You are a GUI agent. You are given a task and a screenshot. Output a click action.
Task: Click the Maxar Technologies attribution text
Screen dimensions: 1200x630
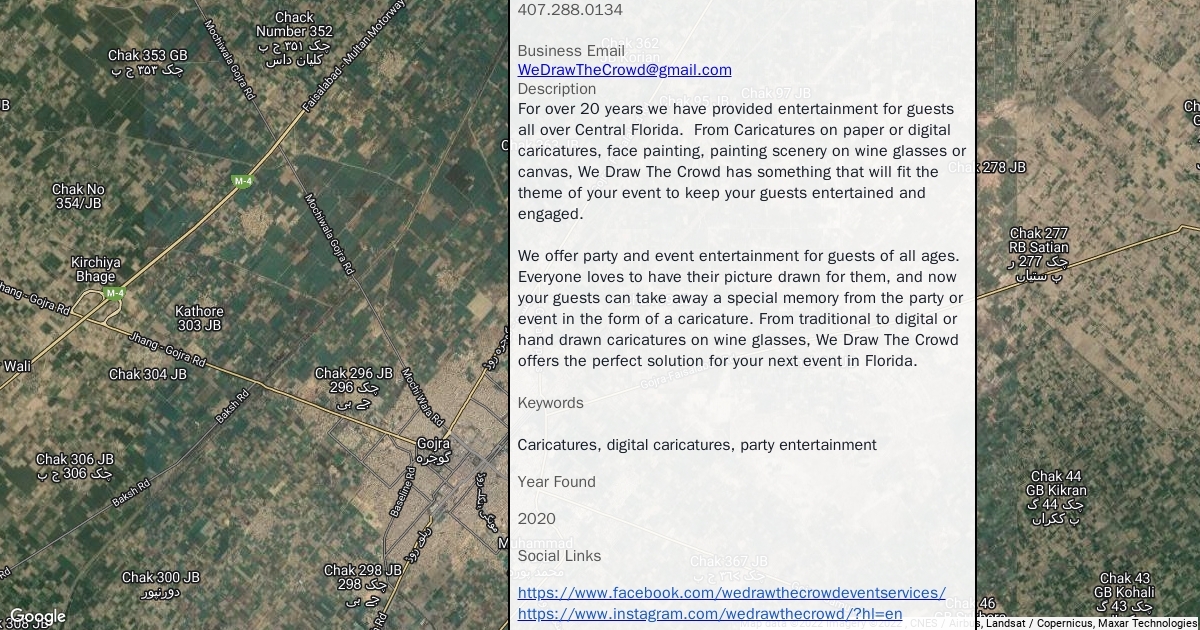(1147, 623)
